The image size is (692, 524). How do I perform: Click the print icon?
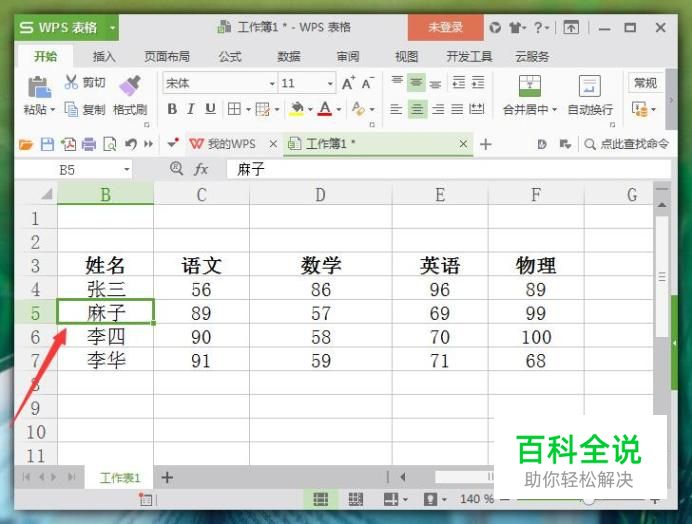tap(89, 144)
